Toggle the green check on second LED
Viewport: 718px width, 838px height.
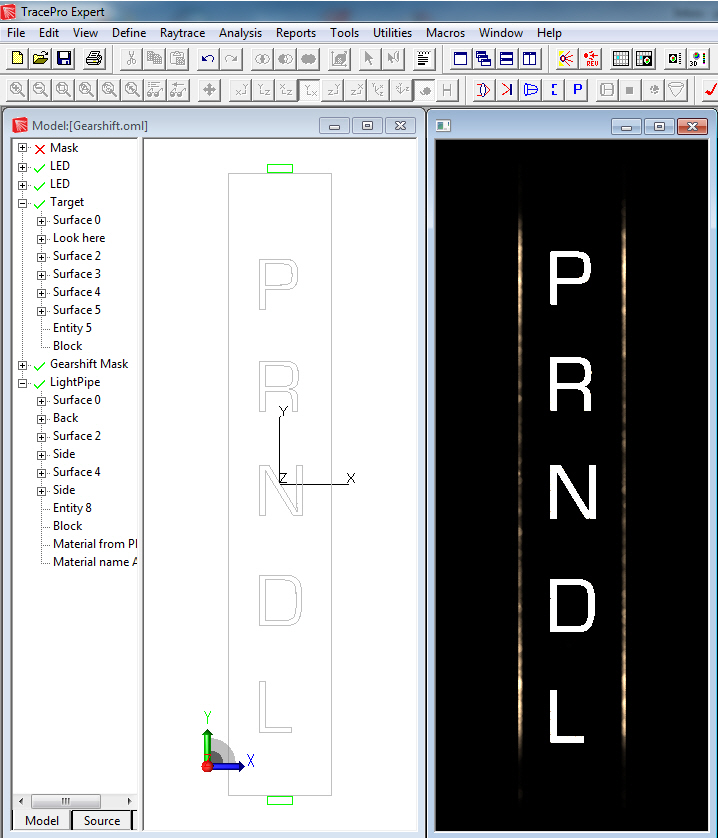(40, 186)
